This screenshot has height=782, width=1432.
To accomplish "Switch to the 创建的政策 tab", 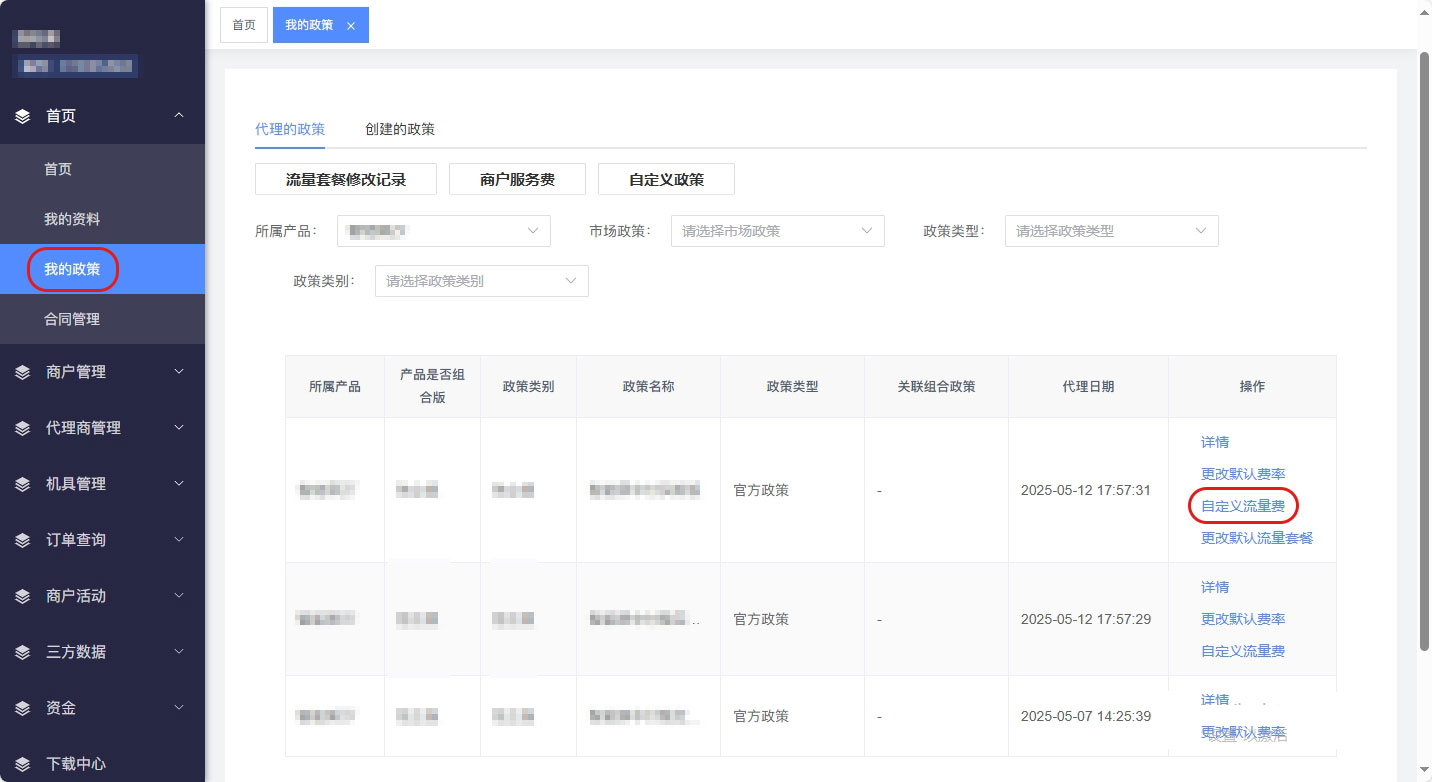I will pyautogui.click(x=400, y=129).
